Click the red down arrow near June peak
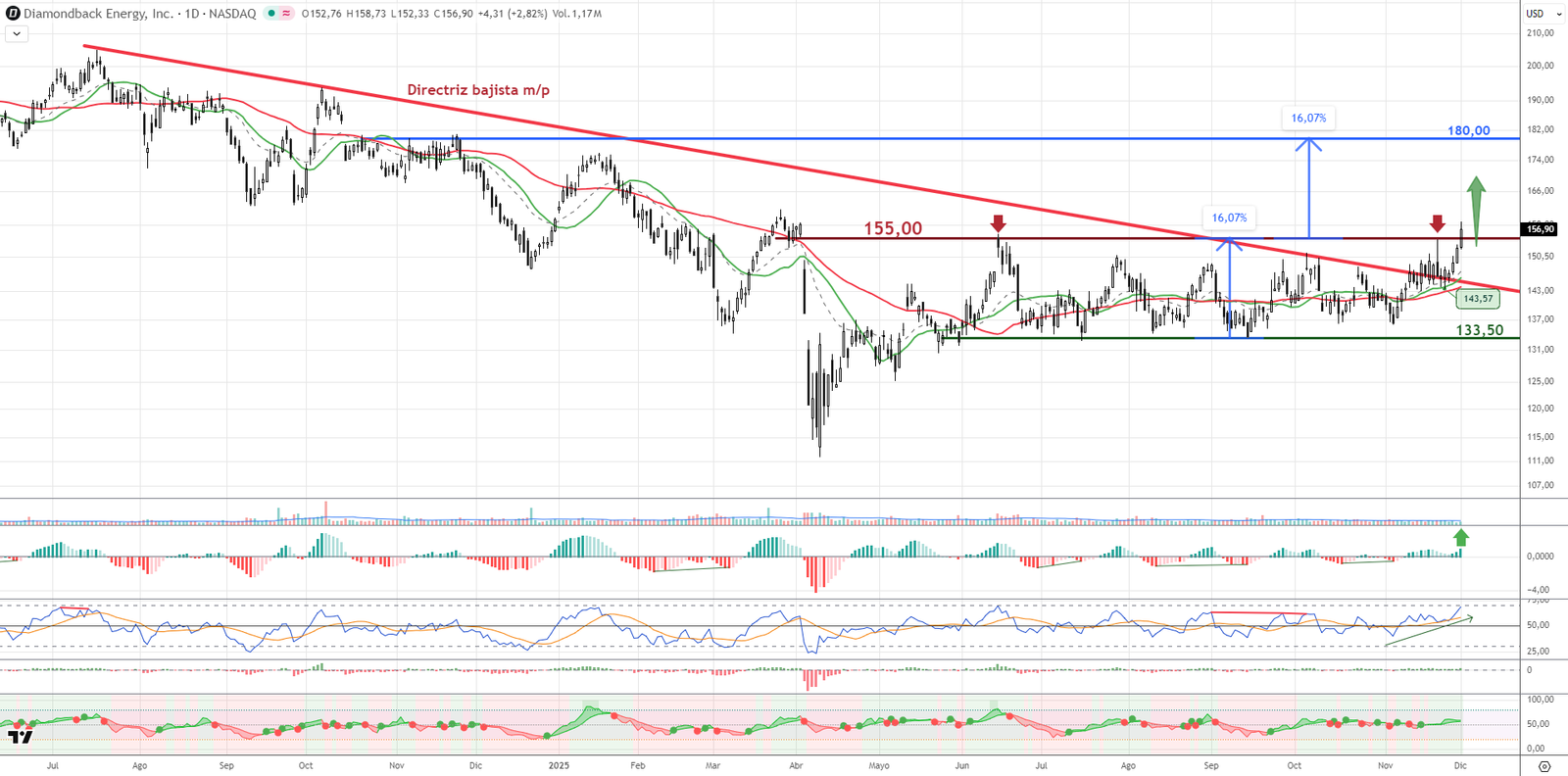Screen dimensions: 1568x776 click(998, 223)
